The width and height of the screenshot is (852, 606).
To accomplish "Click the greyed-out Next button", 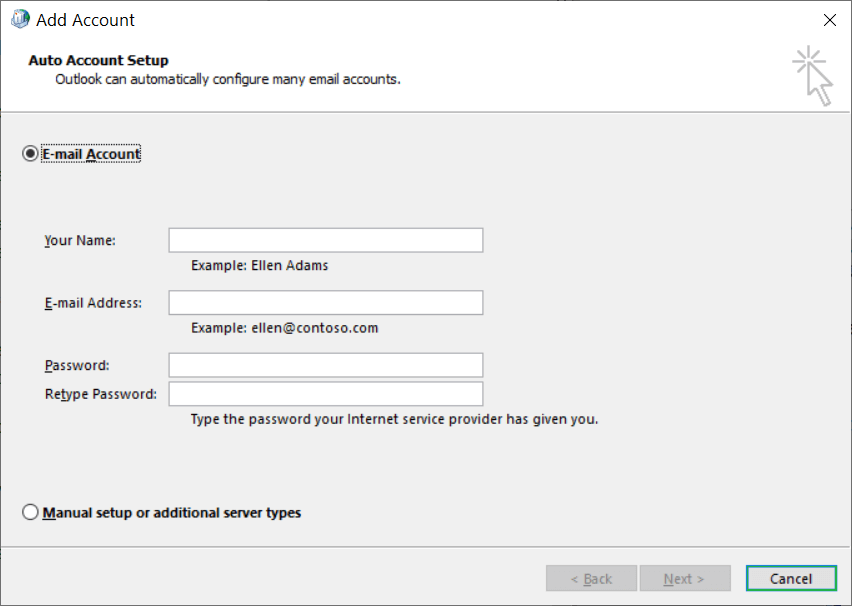I will click(685, 578).
